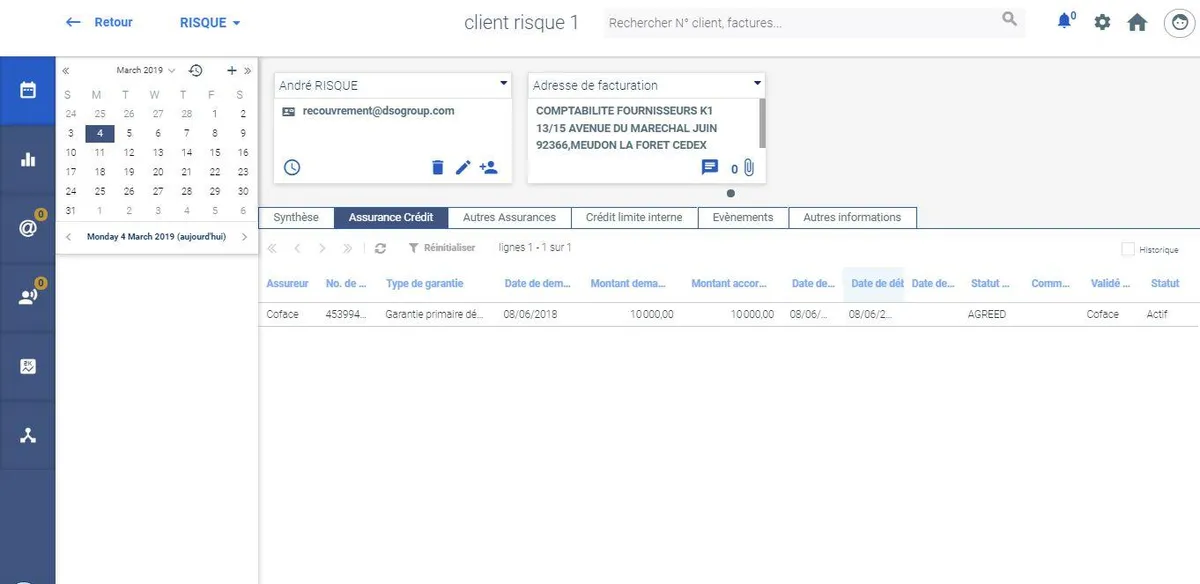Open the Autres informations tab

pyautogui.click(x=852, y=217)
